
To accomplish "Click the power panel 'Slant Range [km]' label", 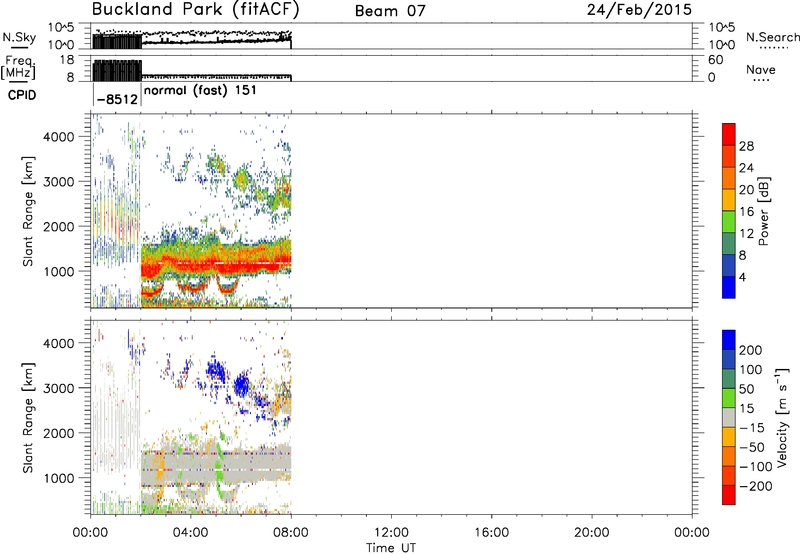I will (x=28, y=211).
